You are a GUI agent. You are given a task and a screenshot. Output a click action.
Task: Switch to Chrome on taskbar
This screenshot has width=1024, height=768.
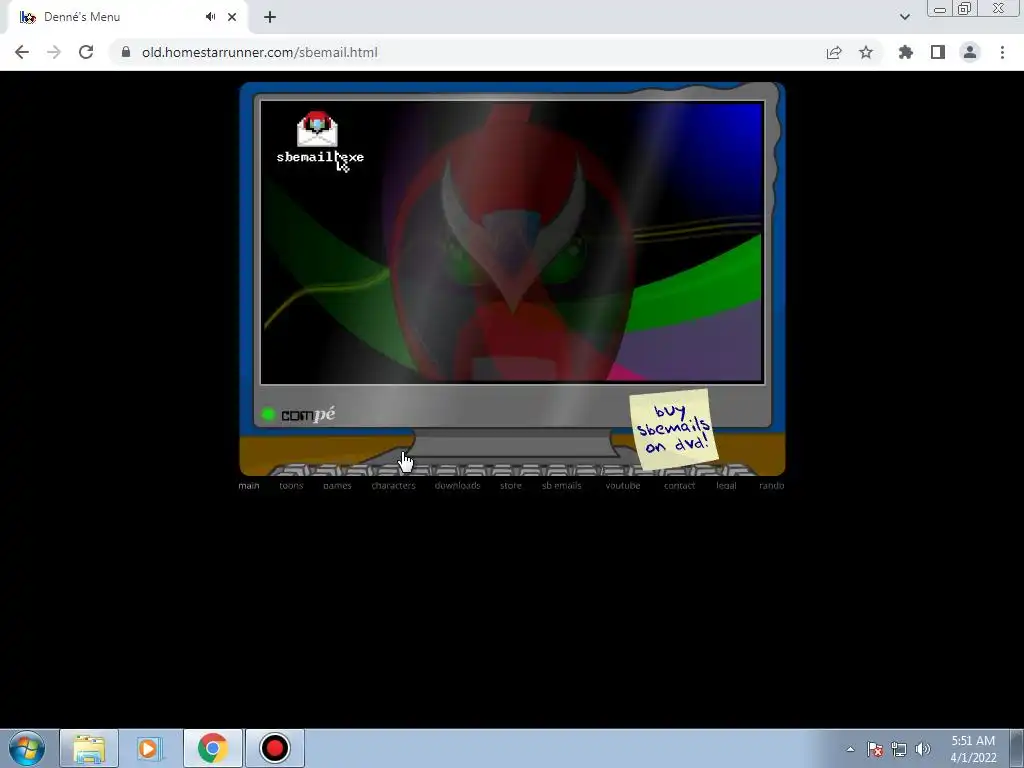[213, 748]
